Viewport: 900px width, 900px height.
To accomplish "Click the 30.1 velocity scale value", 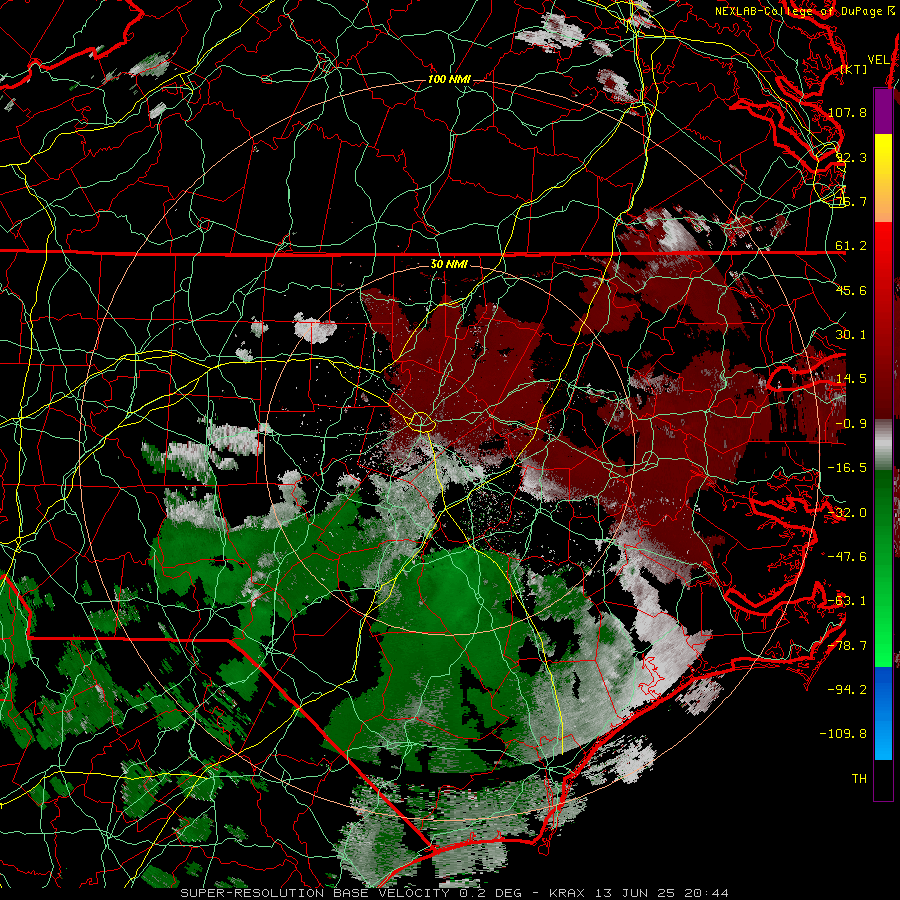I will [851, 335].
